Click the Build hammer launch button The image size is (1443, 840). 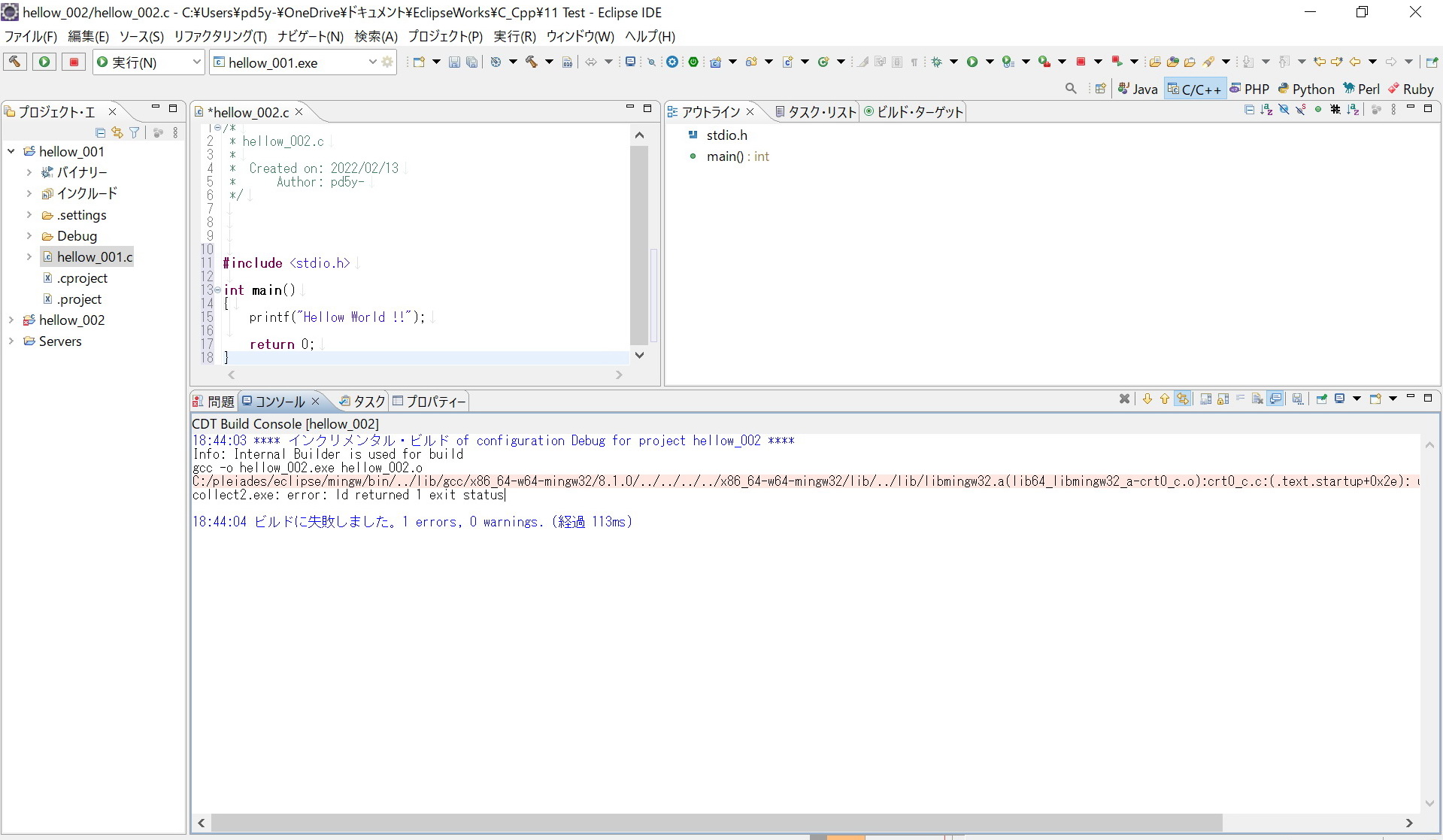[x=14, y=62]
